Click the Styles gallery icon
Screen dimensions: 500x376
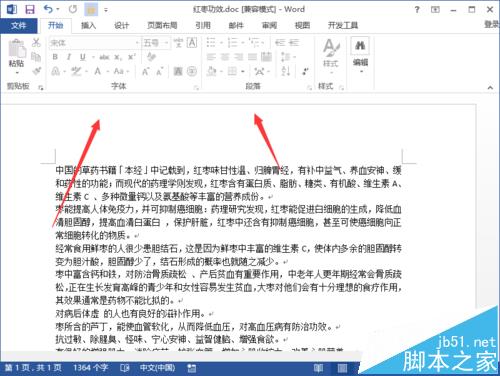point(331,52)
